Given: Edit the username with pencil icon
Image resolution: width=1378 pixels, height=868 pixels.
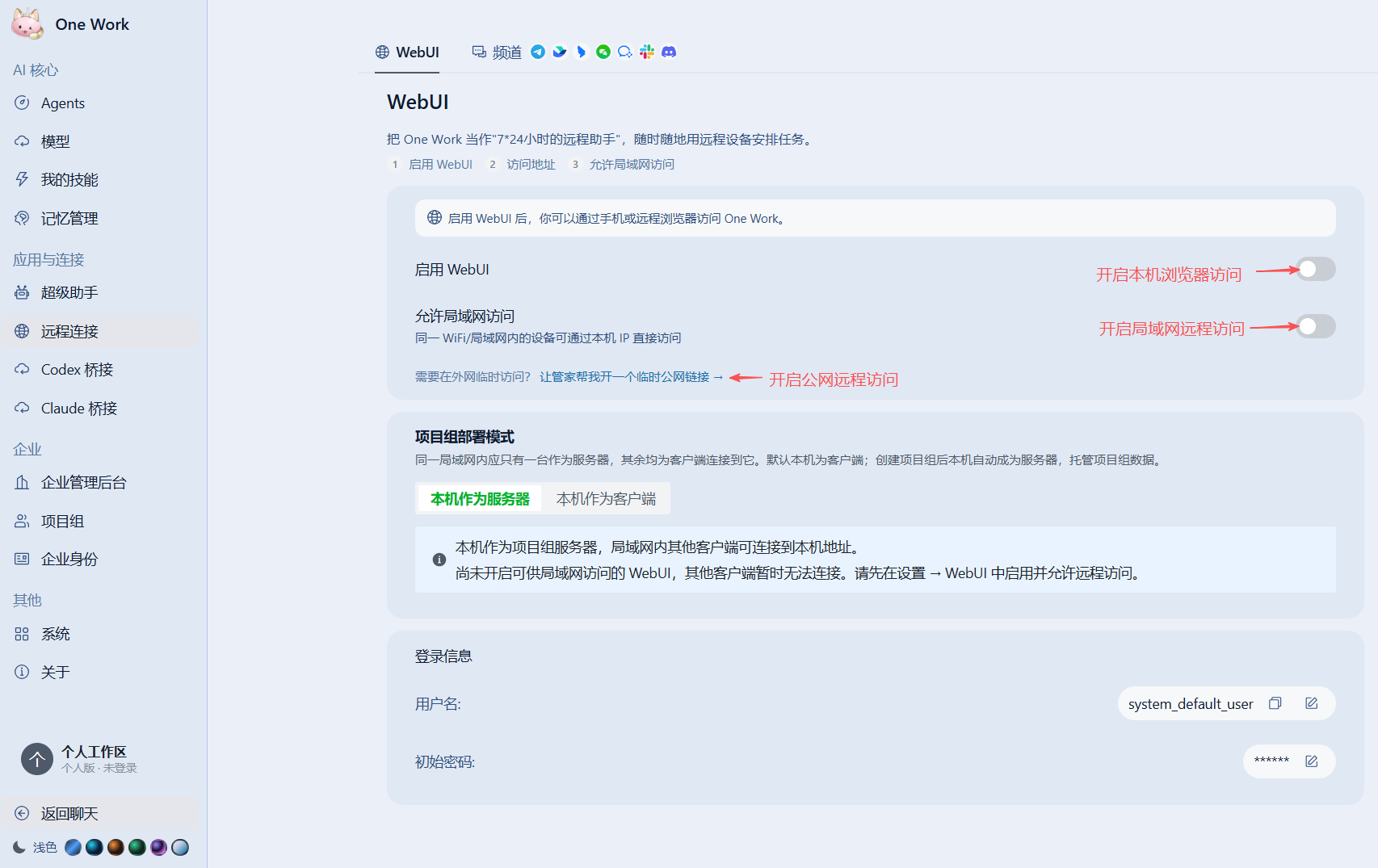Looking at the screenshot, I should click(1312, 703).
